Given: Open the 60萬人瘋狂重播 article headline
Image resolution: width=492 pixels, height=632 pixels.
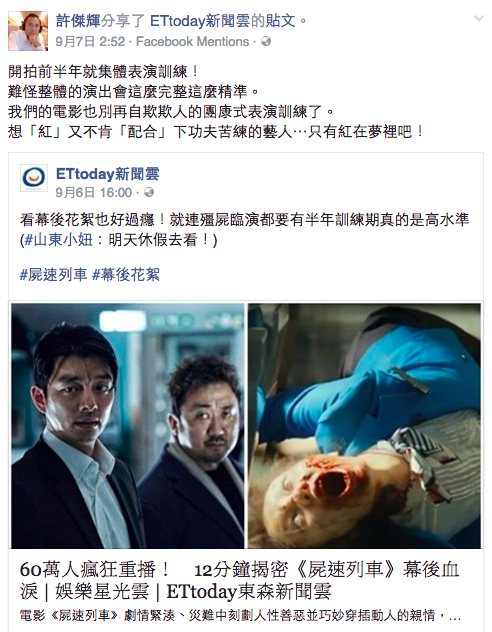Looking at the screenshot, I should (239, 580).
